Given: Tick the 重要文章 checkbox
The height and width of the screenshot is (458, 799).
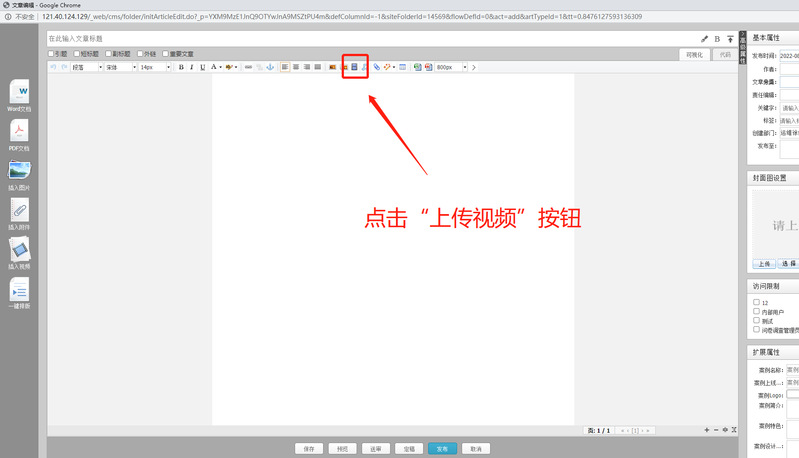Looking at the screenshot, I should pos(168,54).
